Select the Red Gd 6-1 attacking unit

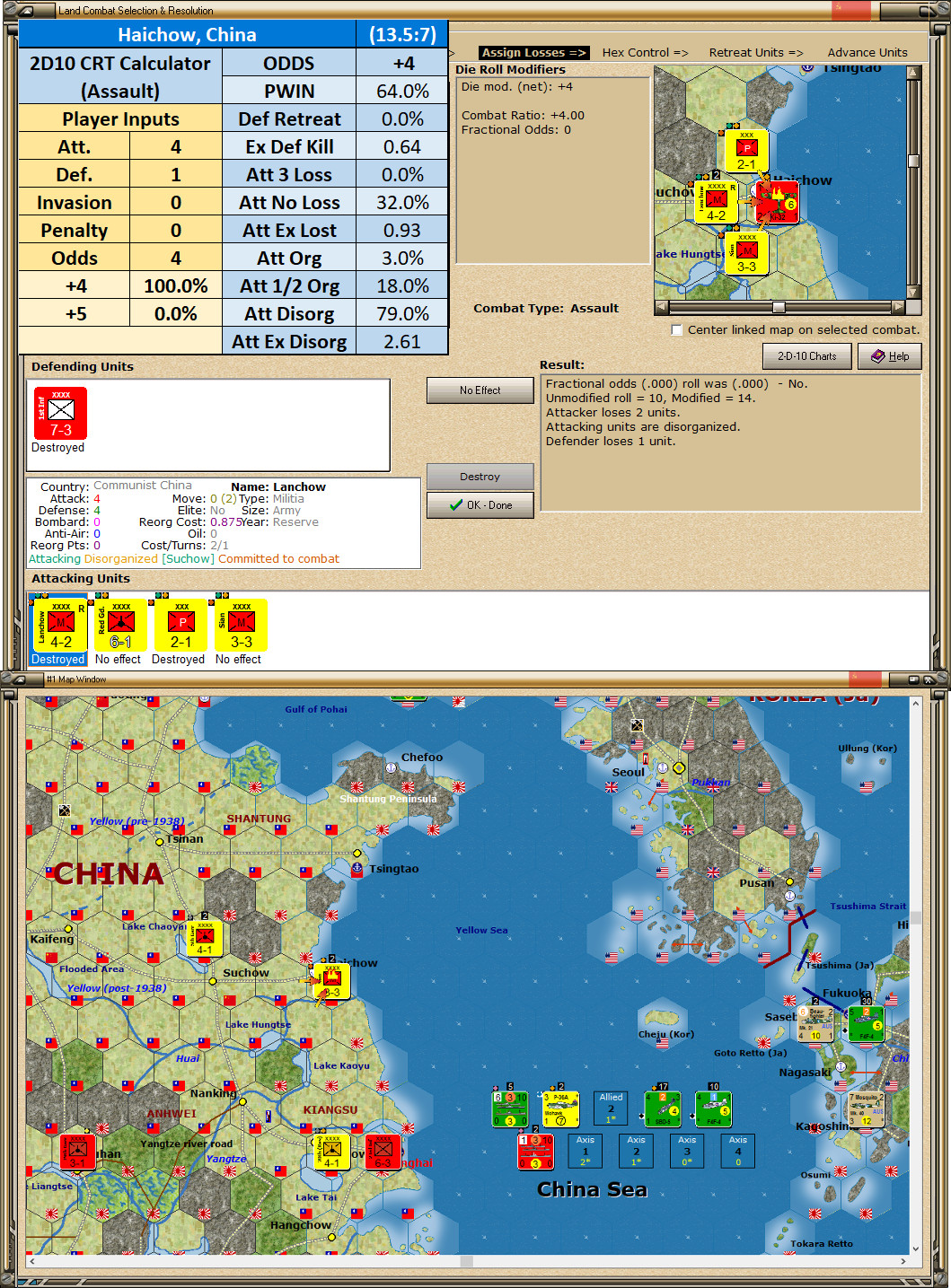120,625
